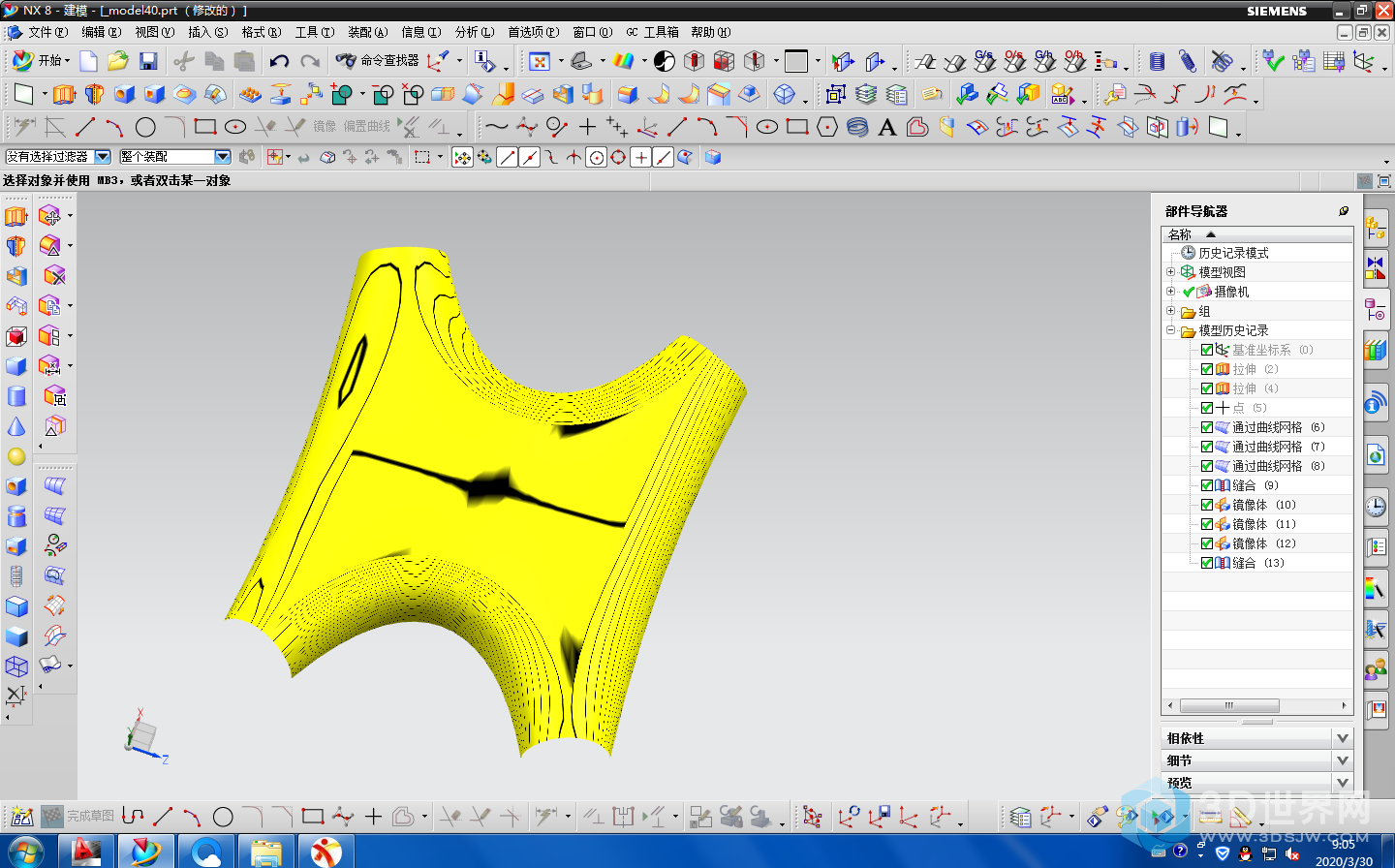Viewport: 1395px width, 868px height.
Task: Save the part with floppy disk icon
Action: [x=148, y=61]
